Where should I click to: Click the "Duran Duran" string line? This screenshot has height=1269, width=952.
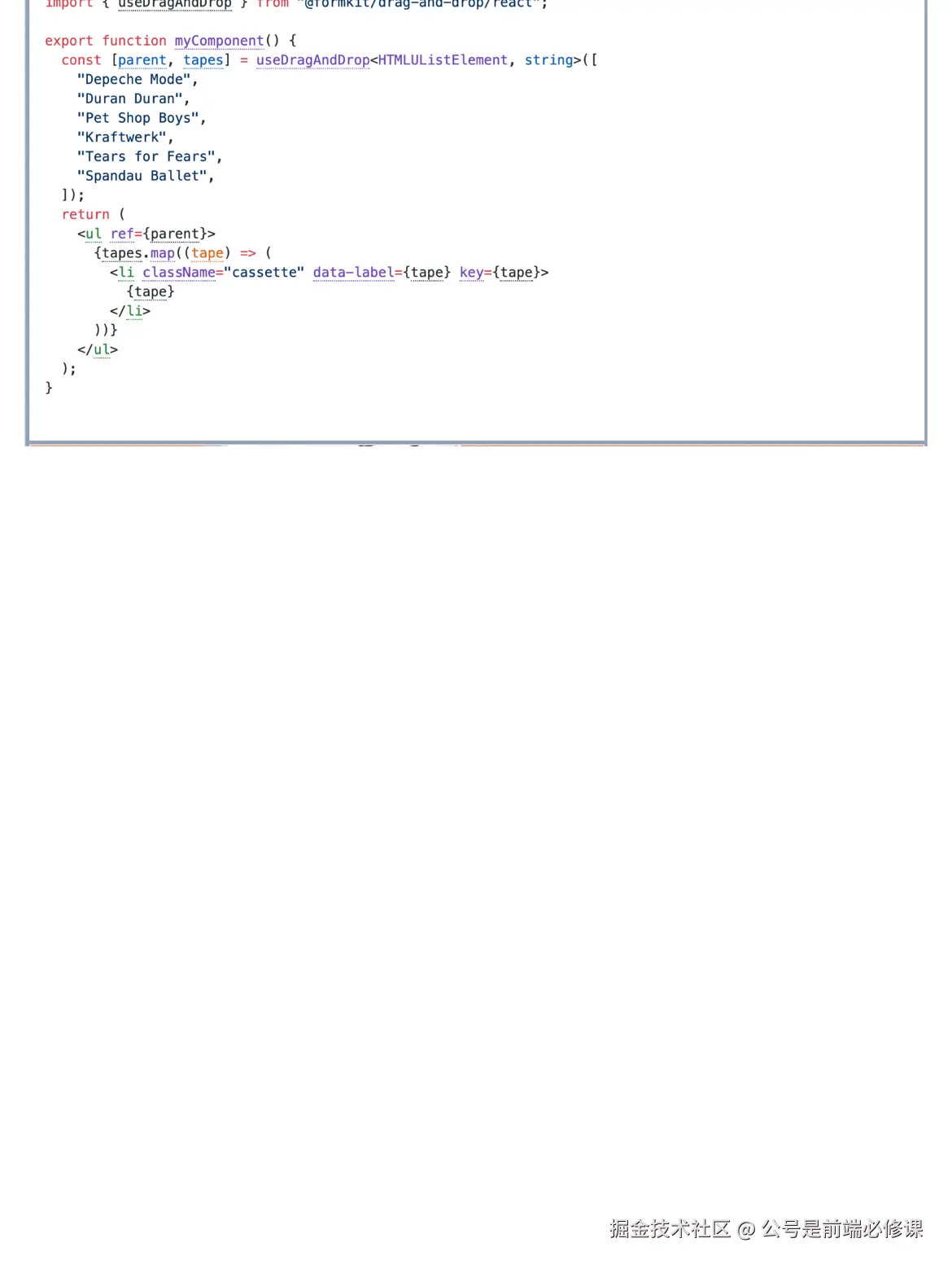(129, 99)
